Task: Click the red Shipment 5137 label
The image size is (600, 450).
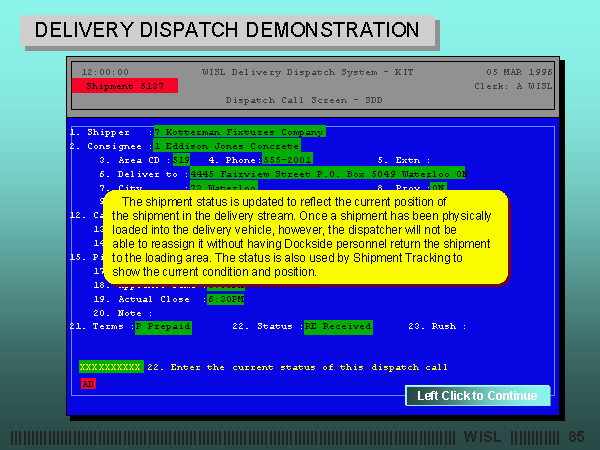Action: click(x=124, y=86)
